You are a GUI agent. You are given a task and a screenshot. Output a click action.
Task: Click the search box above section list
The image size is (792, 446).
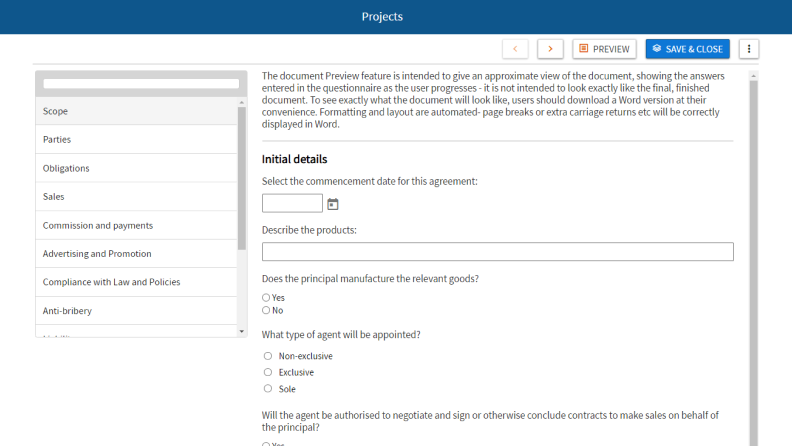click(x=141, y=84)
